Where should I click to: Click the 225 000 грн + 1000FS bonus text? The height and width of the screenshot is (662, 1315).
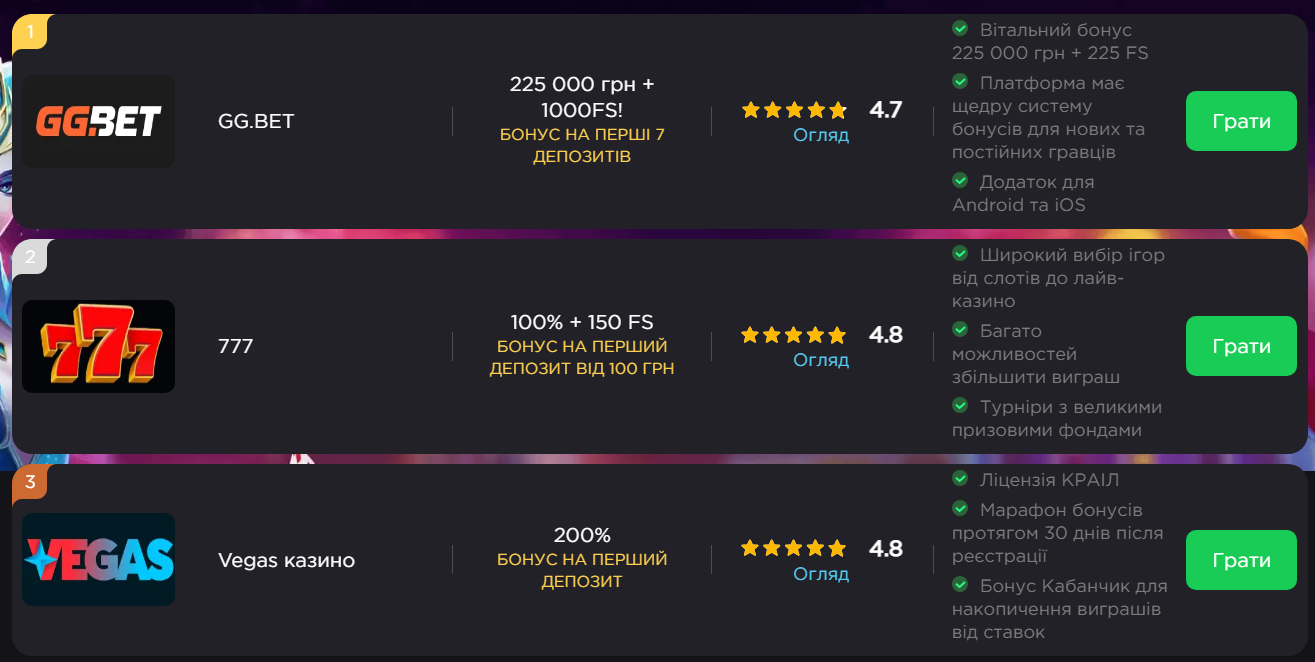[582, 96]
